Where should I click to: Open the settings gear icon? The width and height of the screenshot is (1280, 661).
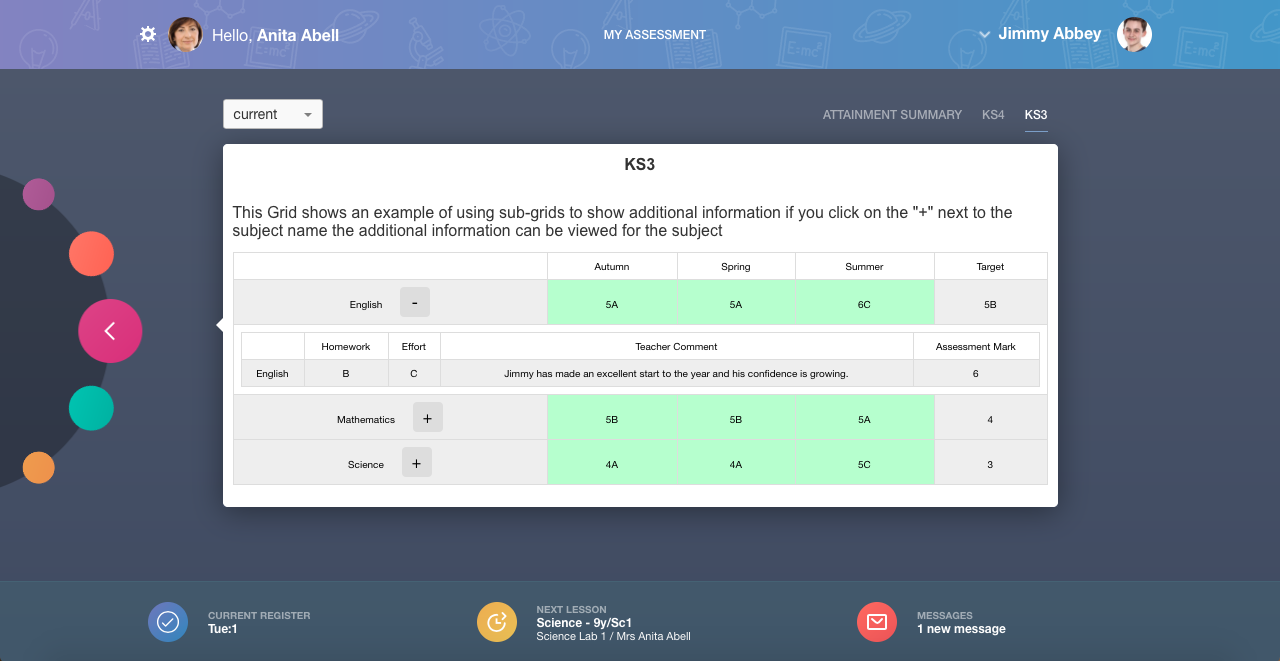(x=148, y=34)
